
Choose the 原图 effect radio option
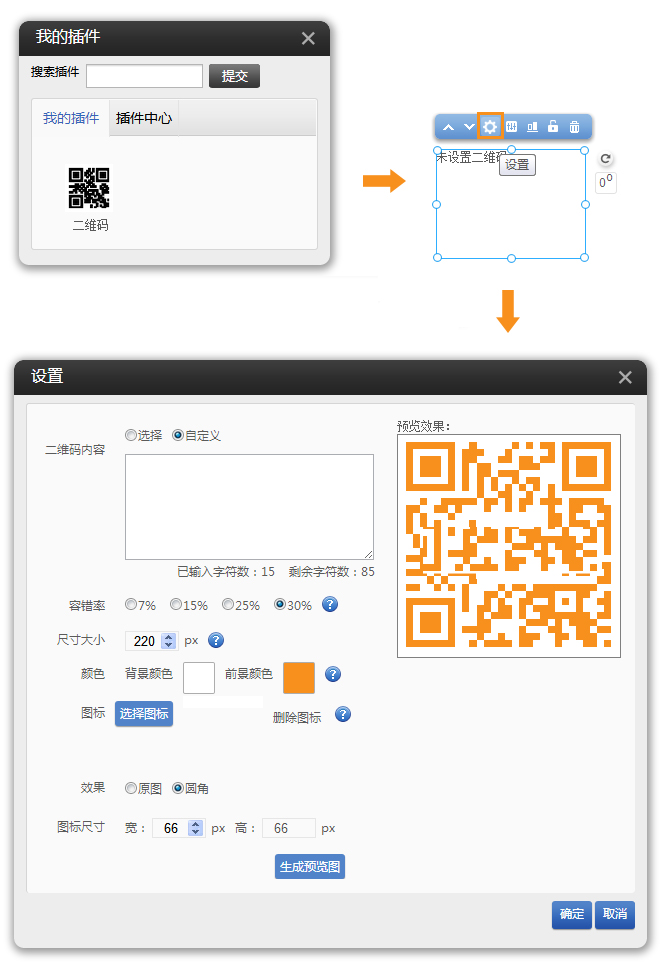pos(131,788)
